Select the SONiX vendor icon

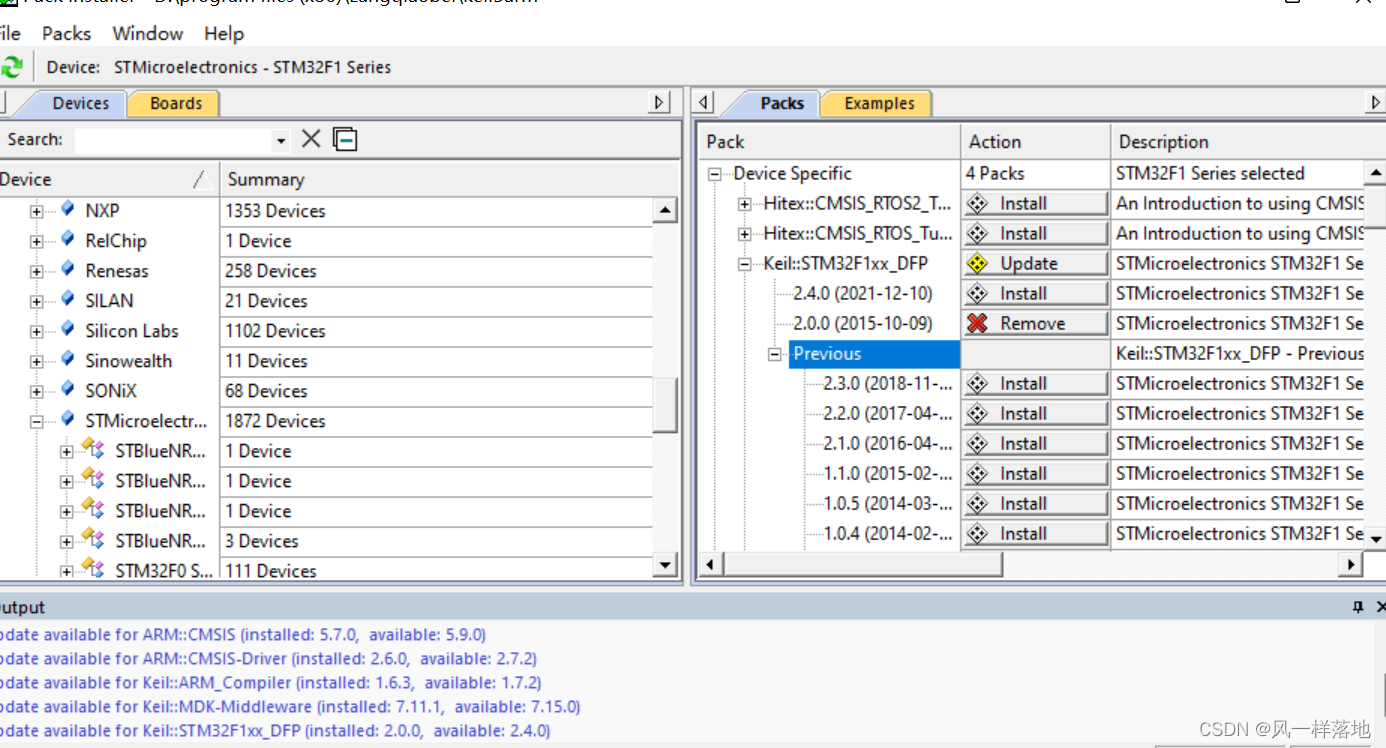[67, 389]
